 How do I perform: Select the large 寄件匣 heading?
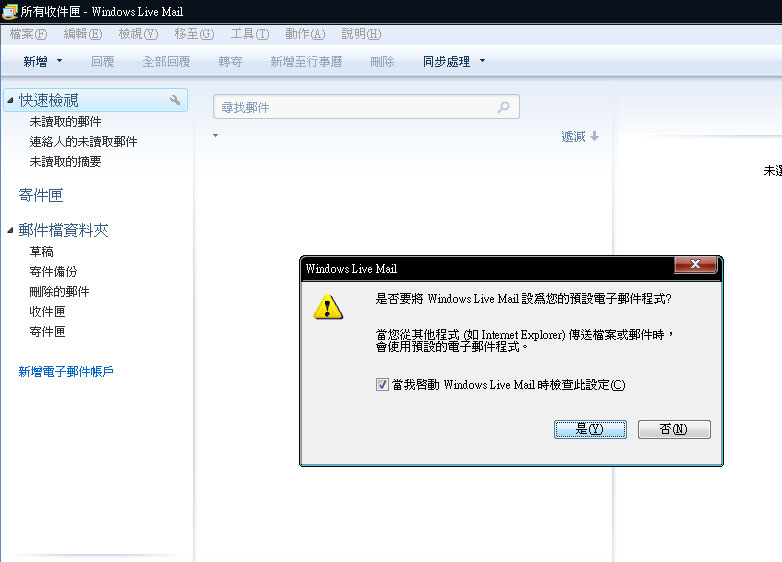[x=41, y=195]
